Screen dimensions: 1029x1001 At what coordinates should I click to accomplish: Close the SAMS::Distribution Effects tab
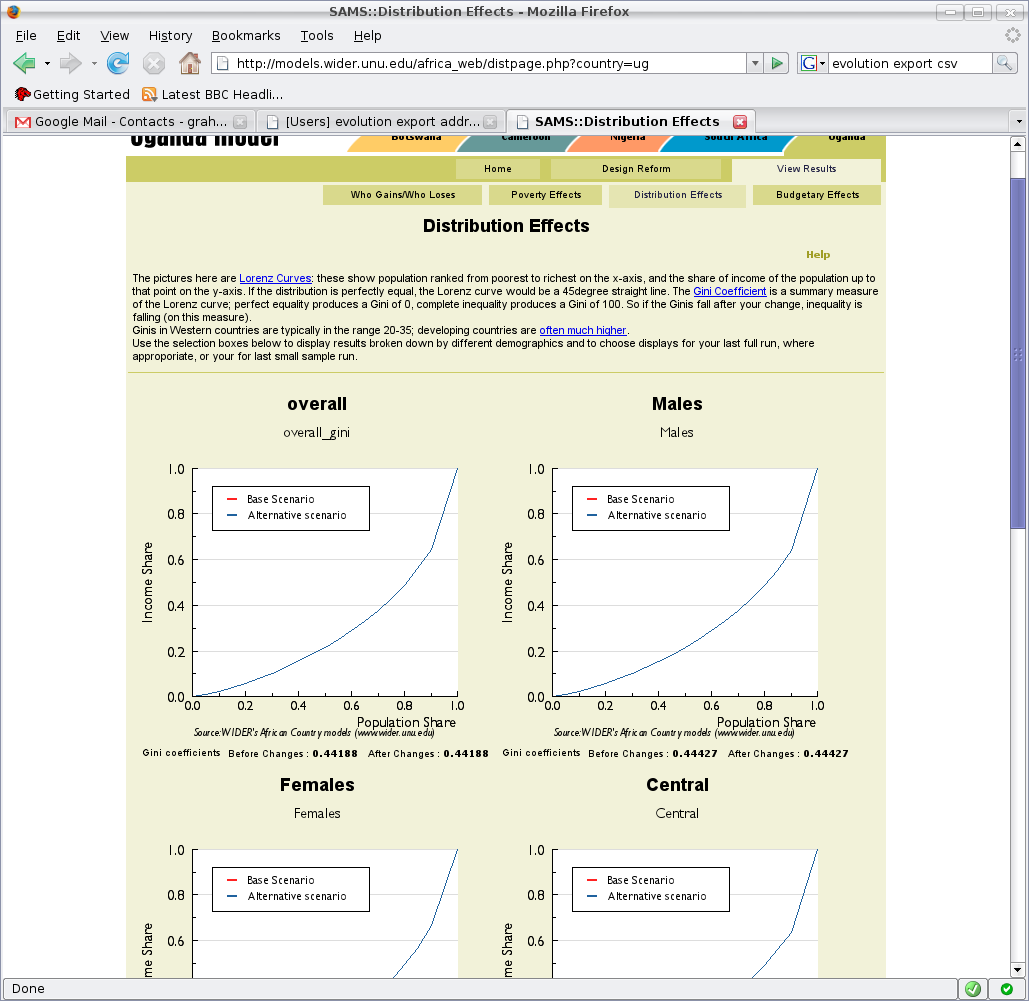740,121
